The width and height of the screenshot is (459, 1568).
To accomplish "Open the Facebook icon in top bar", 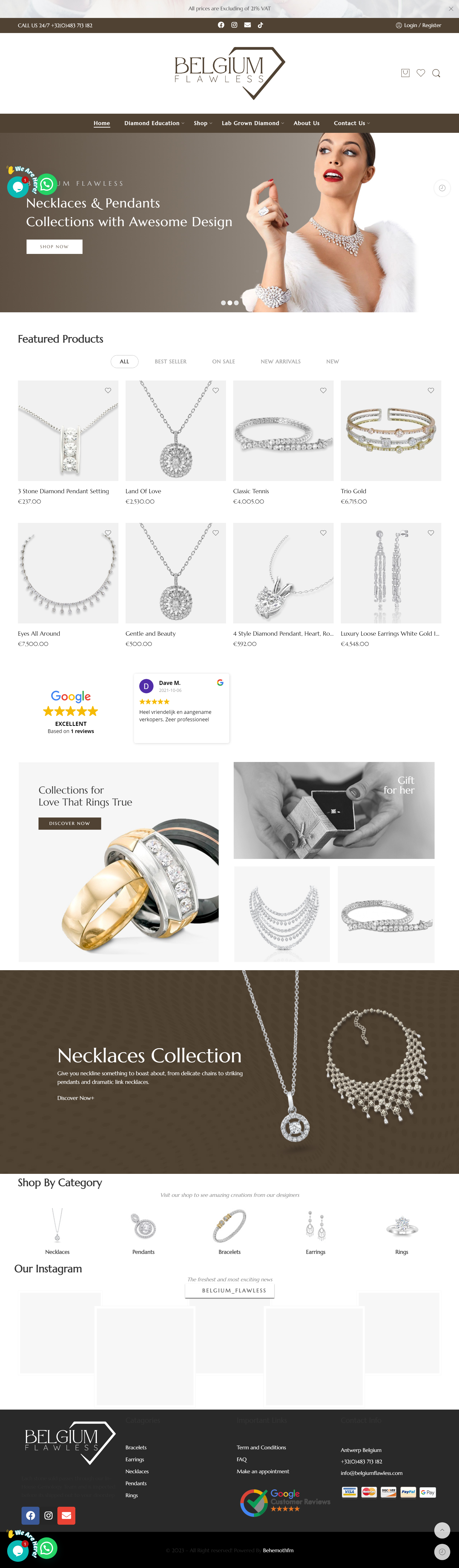I will [x=221, y=25].
